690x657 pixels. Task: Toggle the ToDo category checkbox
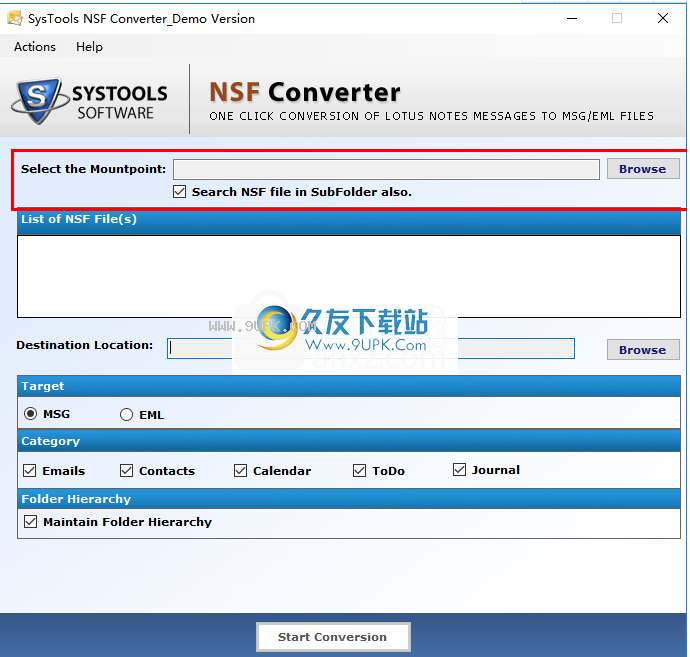tap(359, 470)
